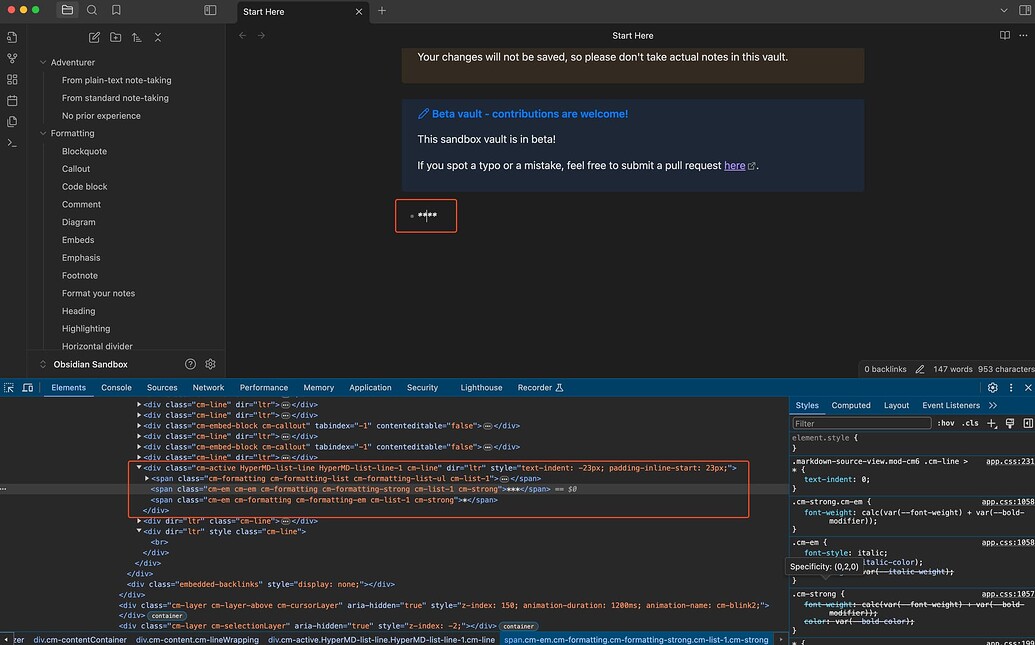This screenshot has width=1035, height=645.
Task: Create a new folder in file explorer
Action: point(116,38)
